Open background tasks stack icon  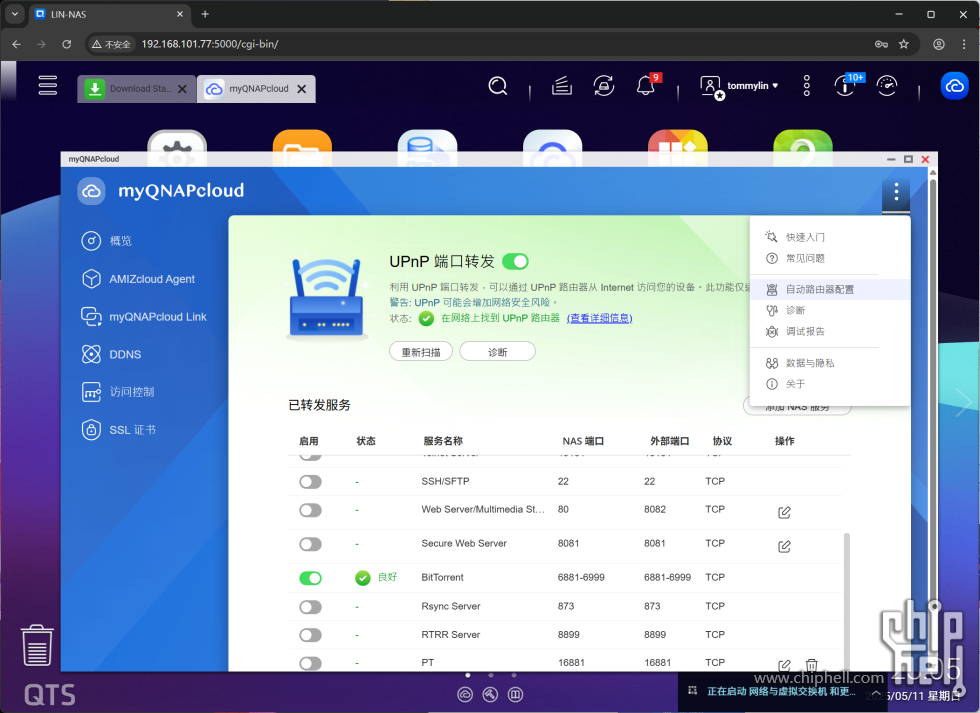coord(562,86)
